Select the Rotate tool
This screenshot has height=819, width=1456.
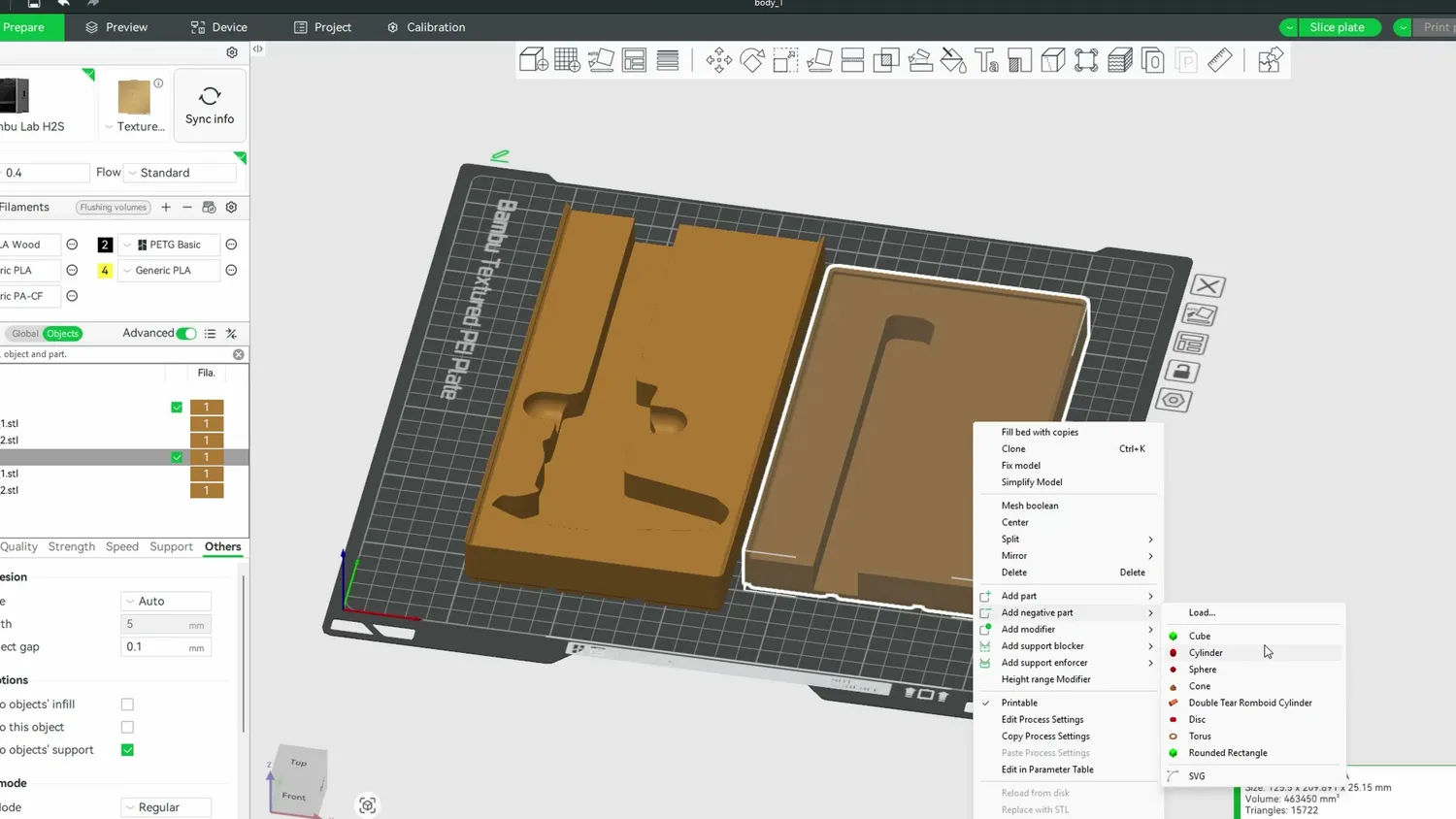coord(752,60)
